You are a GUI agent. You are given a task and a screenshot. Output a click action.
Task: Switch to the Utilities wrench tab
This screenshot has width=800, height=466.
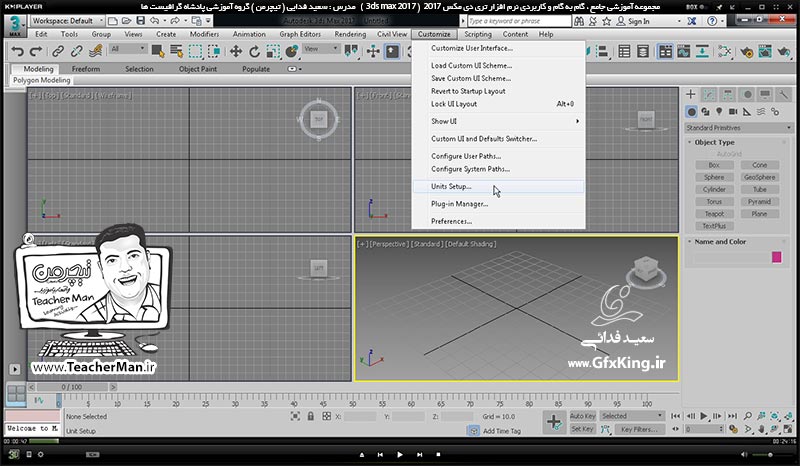[x=783, y=94]
